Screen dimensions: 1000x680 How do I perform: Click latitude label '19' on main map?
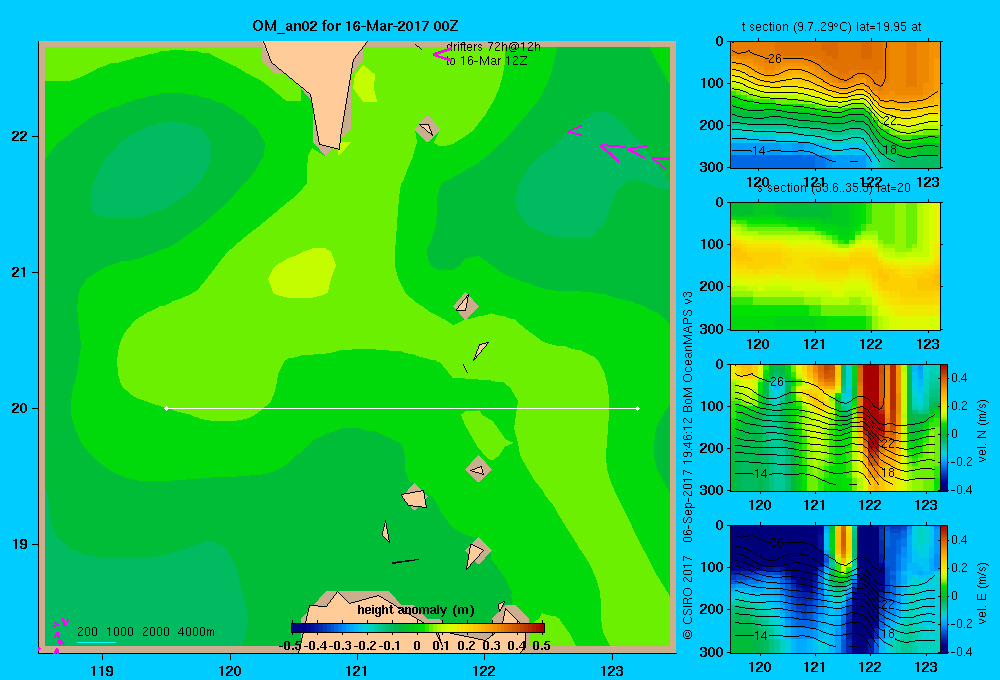[x=20, y=544]
